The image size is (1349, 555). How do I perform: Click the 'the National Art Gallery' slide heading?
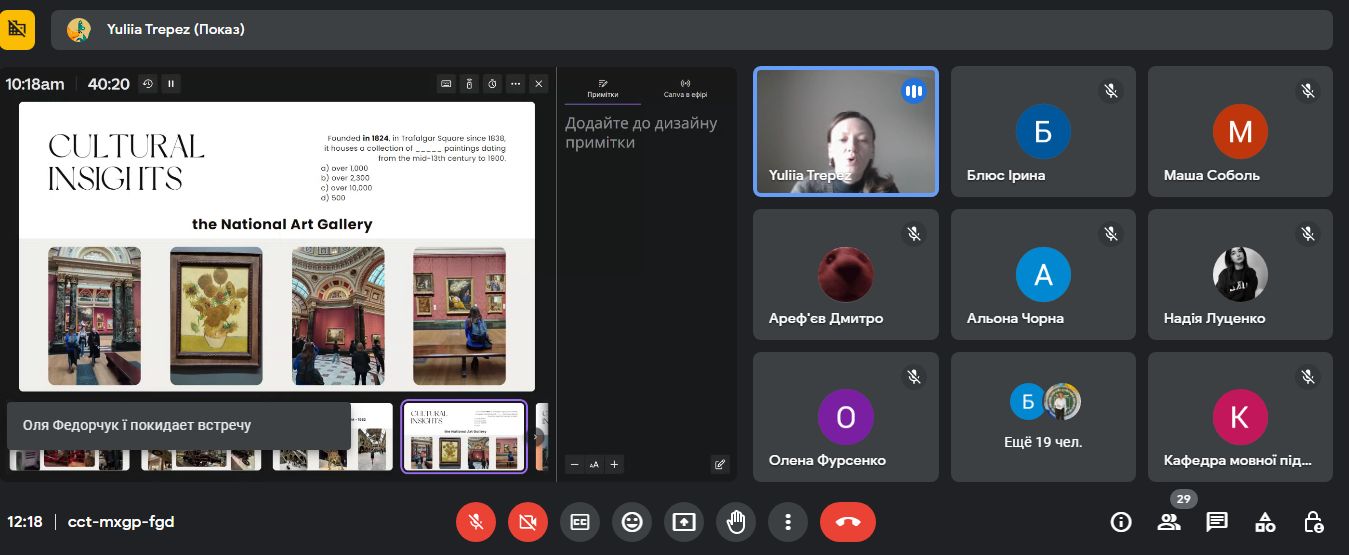tap(282, 224)
